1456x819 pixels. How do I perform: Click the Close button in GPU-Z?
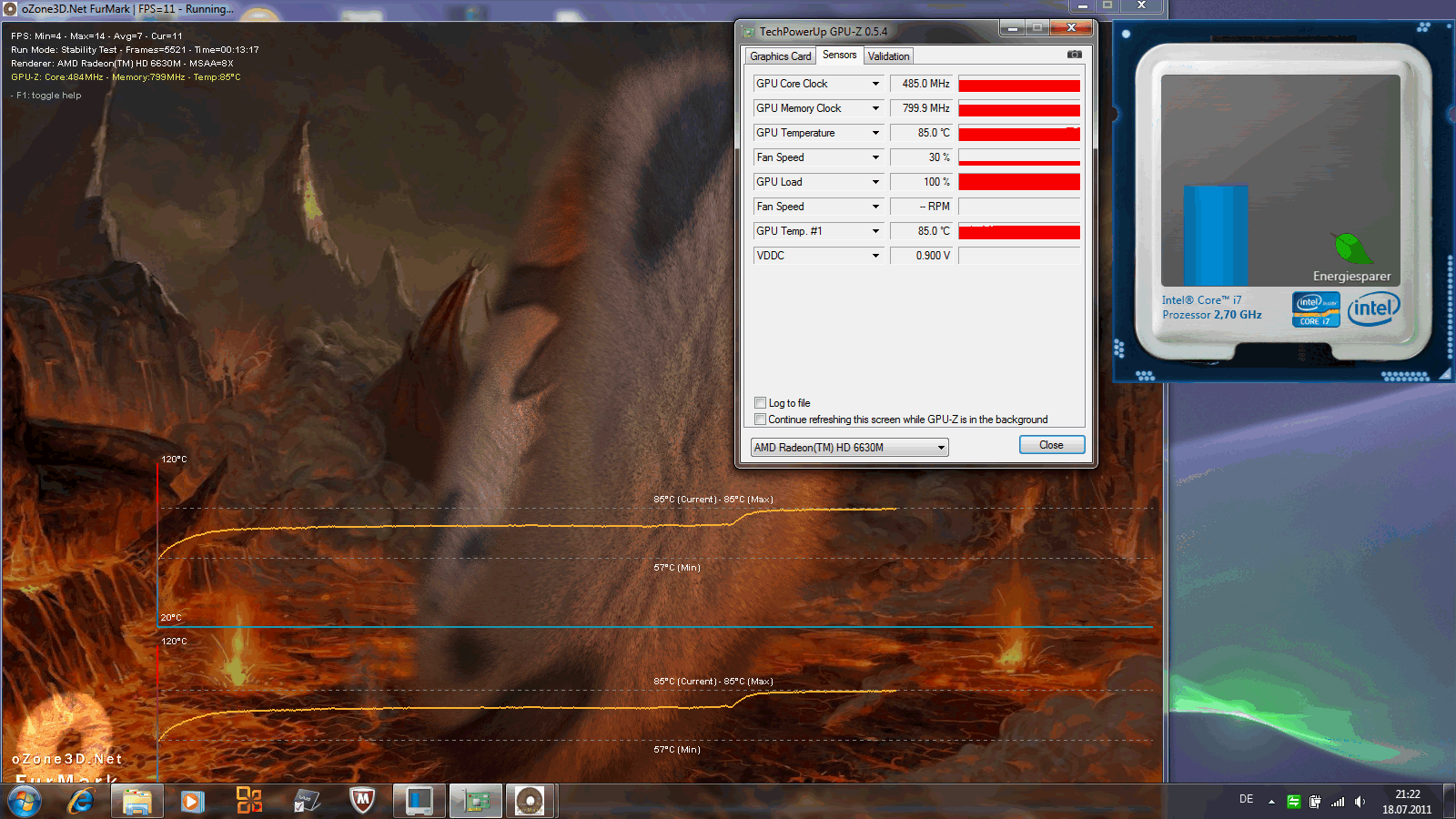[x=1051, y=445]
